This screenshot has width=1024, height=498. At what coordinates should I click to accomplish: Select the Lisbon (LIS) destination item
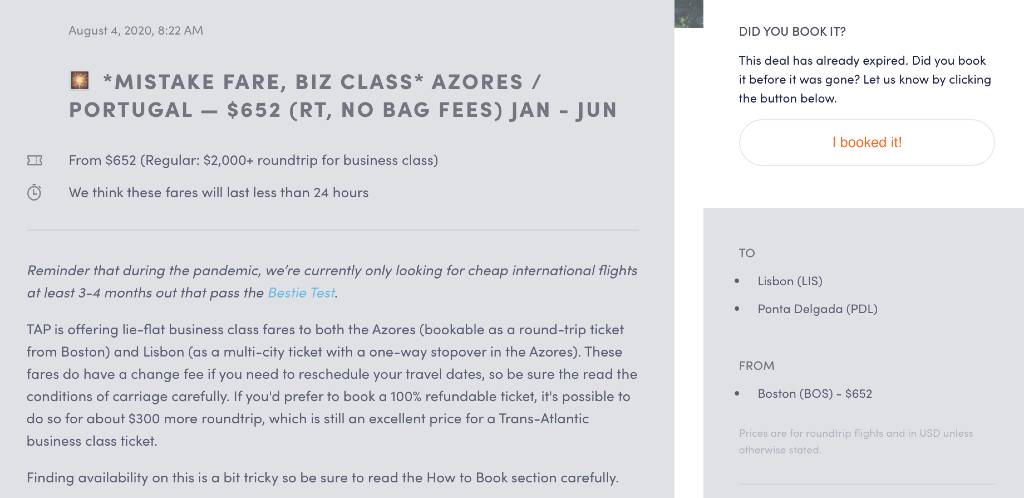click(x=790, y=281)
